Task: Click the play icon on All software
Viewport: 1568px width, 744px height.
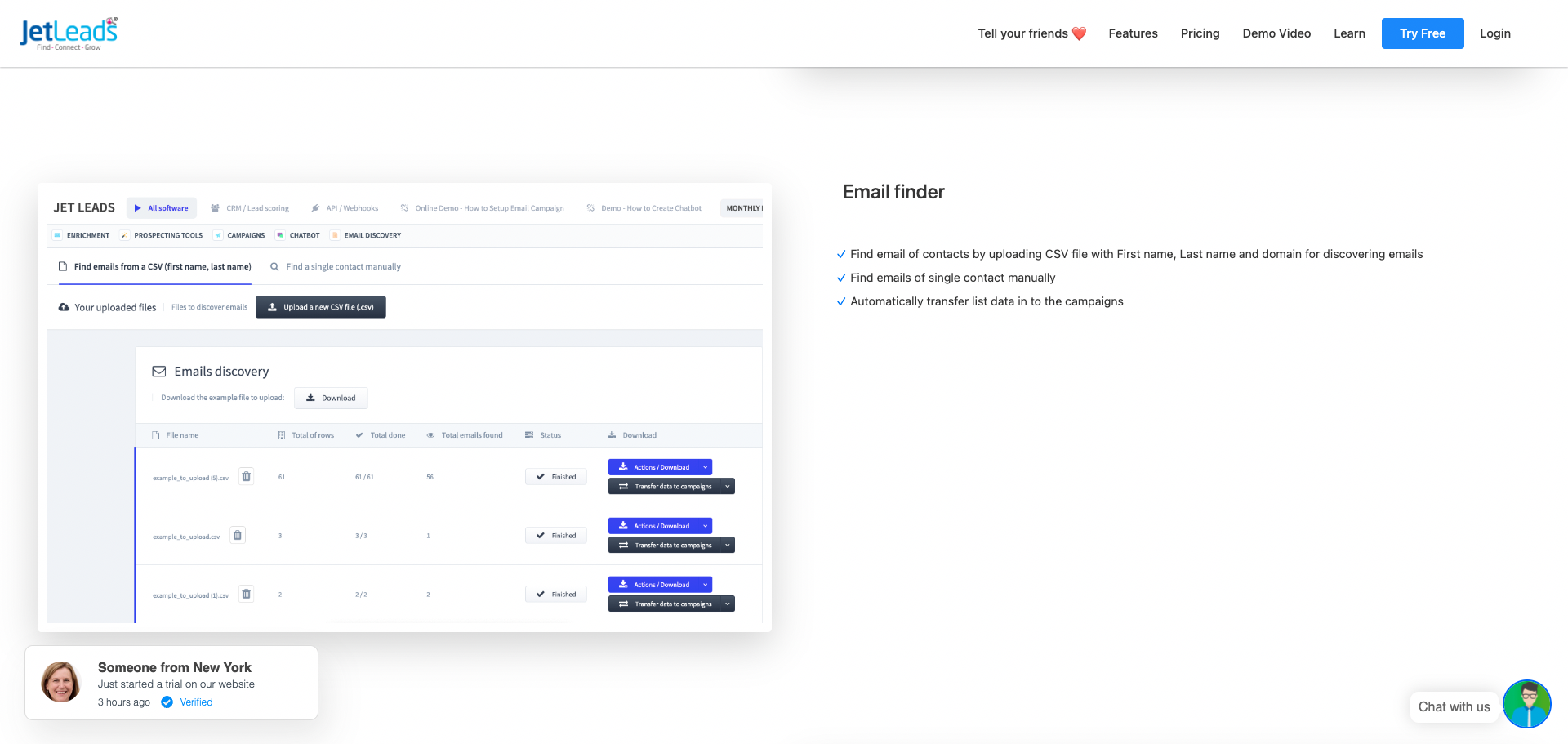Action: point(138,208)
